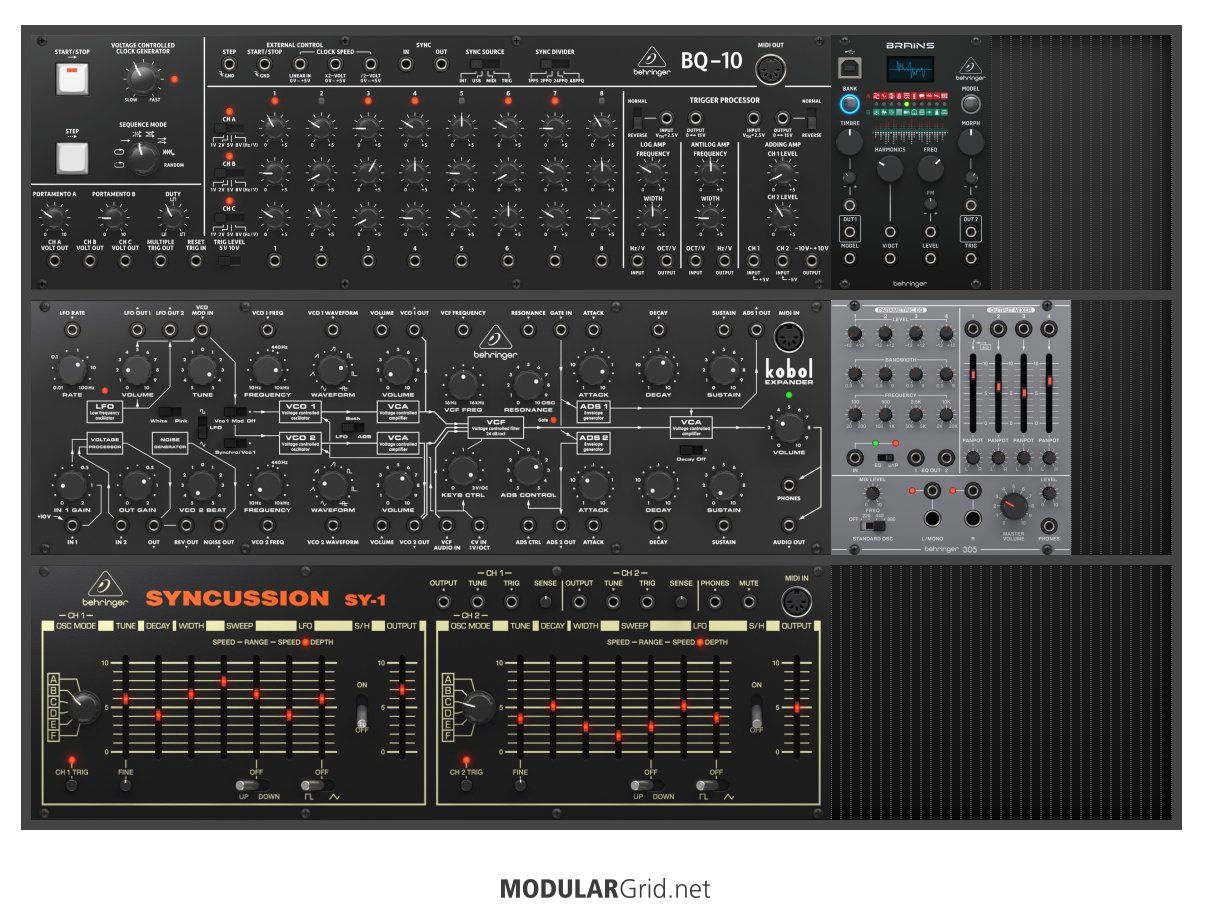Click the BQ-10 SEQUENCE MODE selector knob
This screenshot has height=910, width=1212.
143,157
